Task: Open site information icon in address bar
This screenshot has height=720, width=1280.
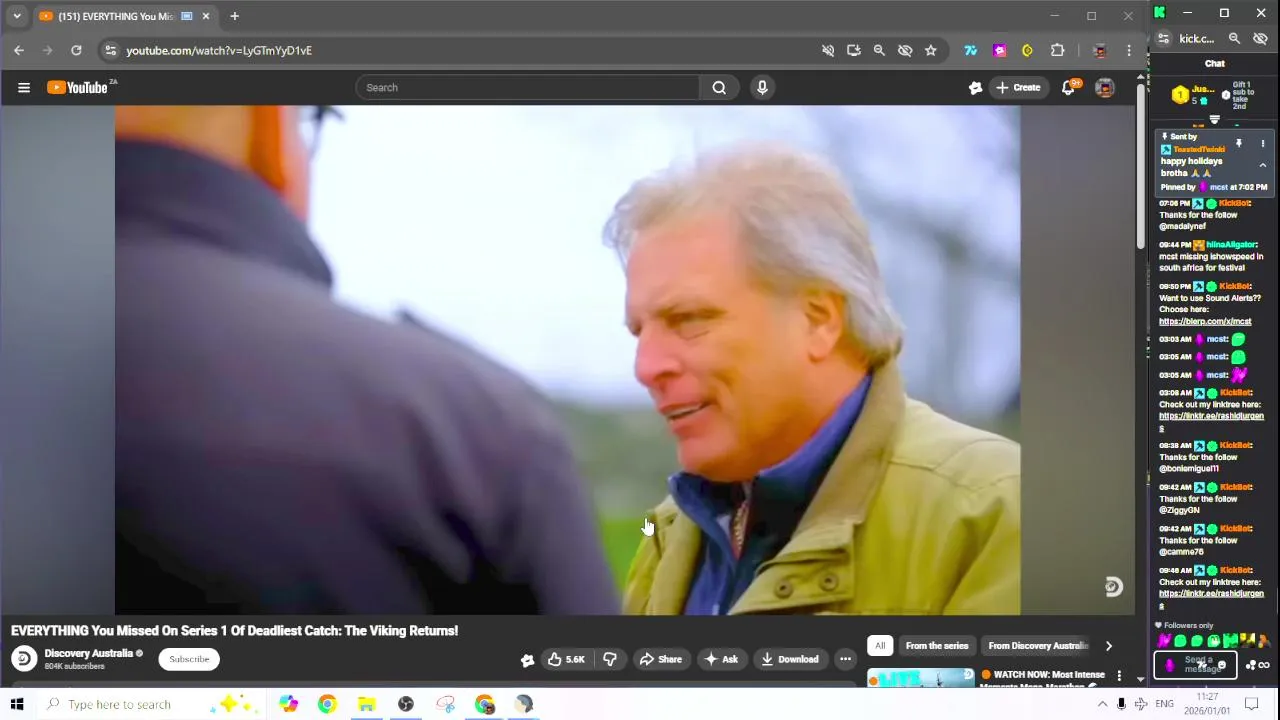Action: pos(111,50)
